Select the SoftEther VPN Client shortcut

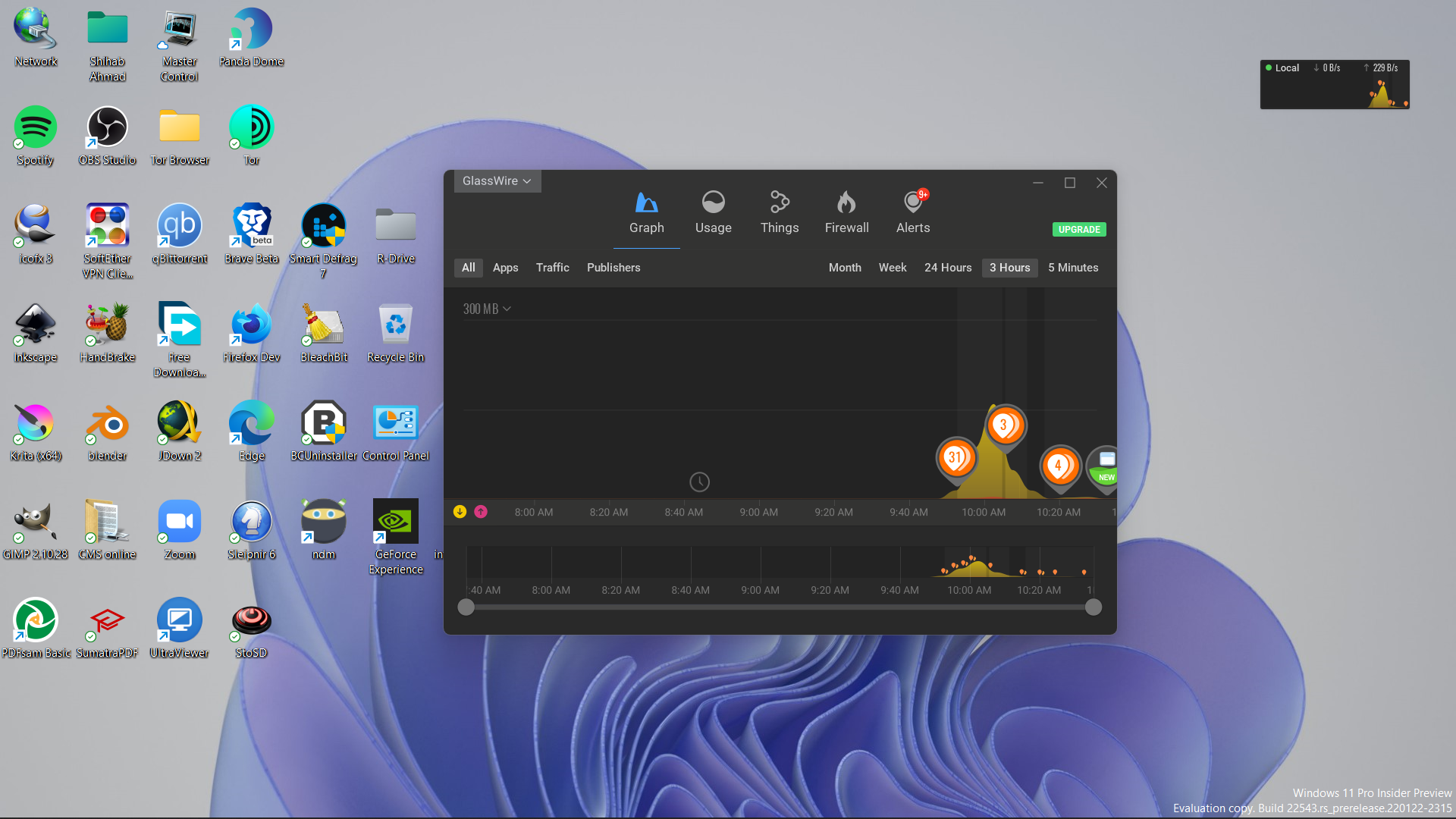pyautogui.click(x=108, y=241)
